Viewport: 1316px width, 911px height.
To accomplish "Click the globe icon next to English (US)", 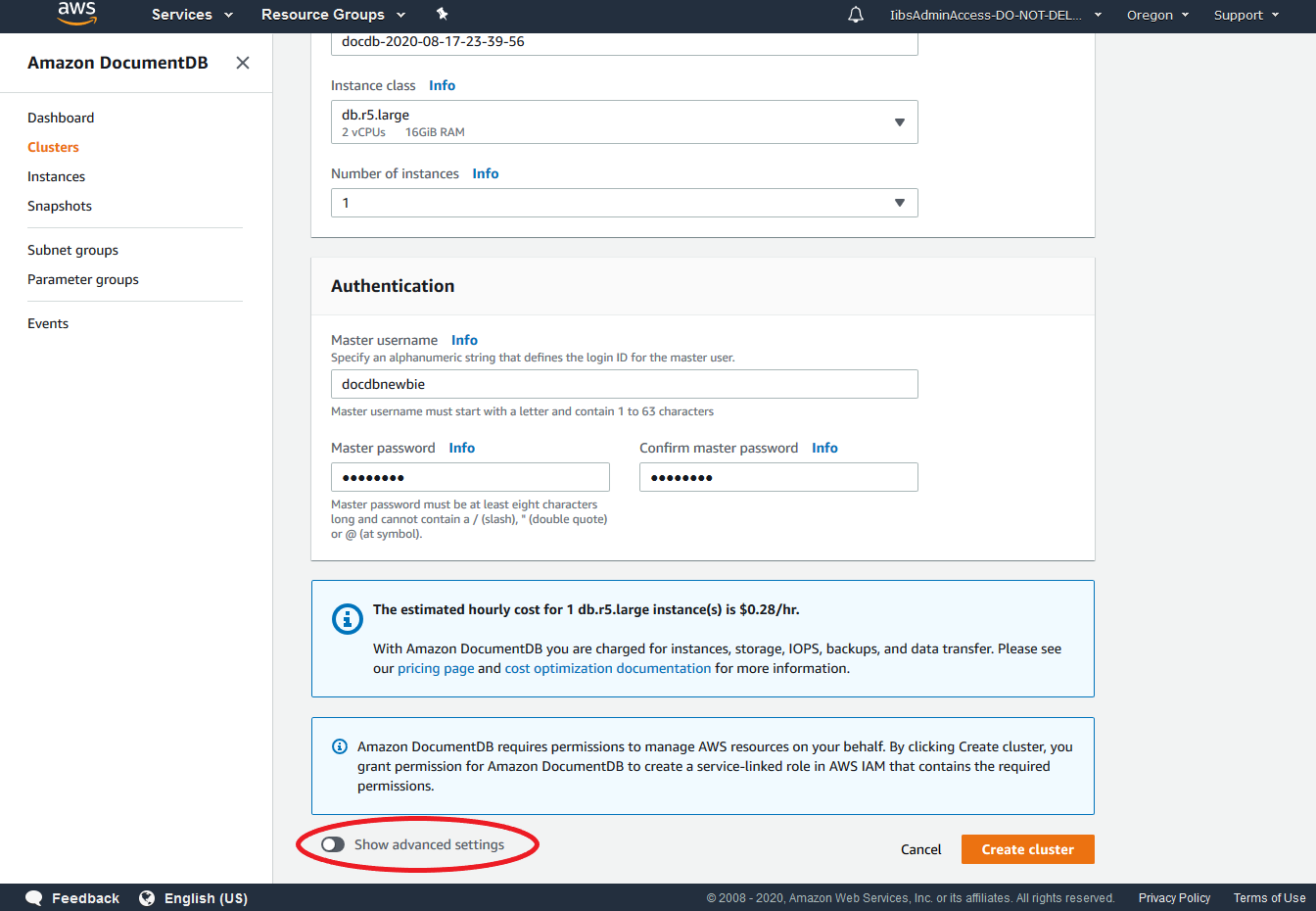I will (x=147, y=897).
